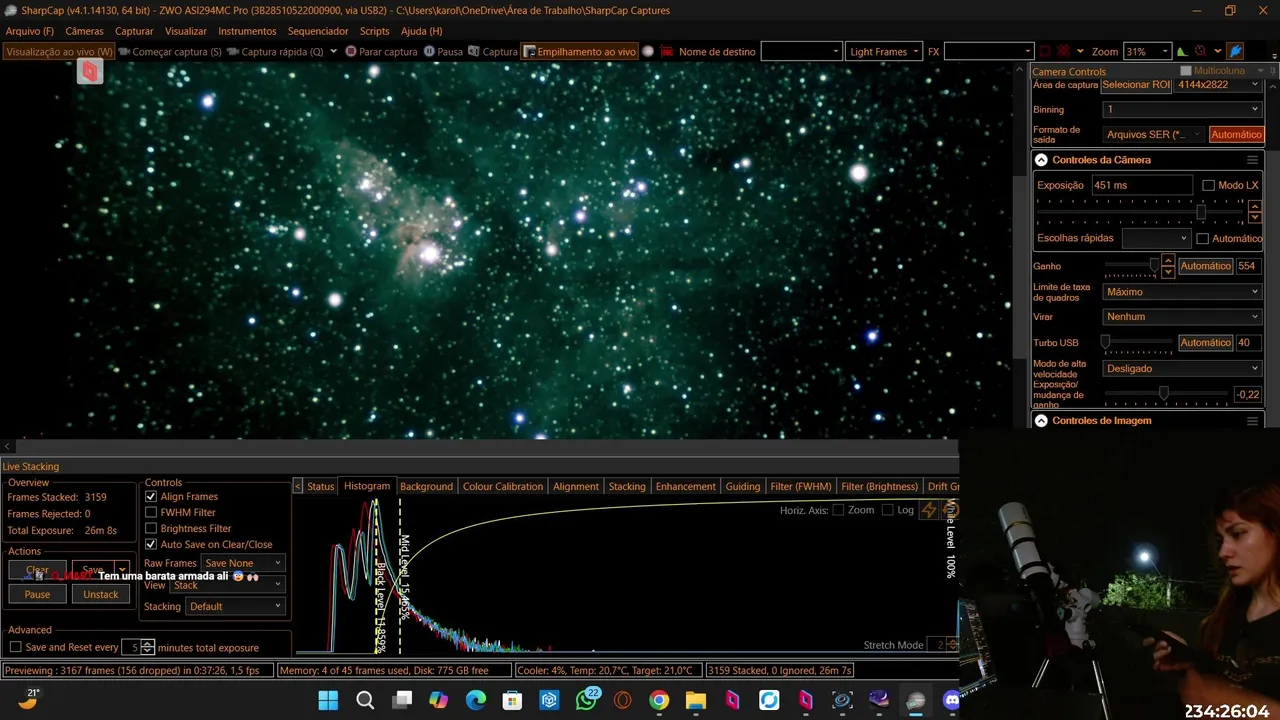Open the 4144x2822 resolution dropdown
Screen dimensions: 1280x720
1218,85
